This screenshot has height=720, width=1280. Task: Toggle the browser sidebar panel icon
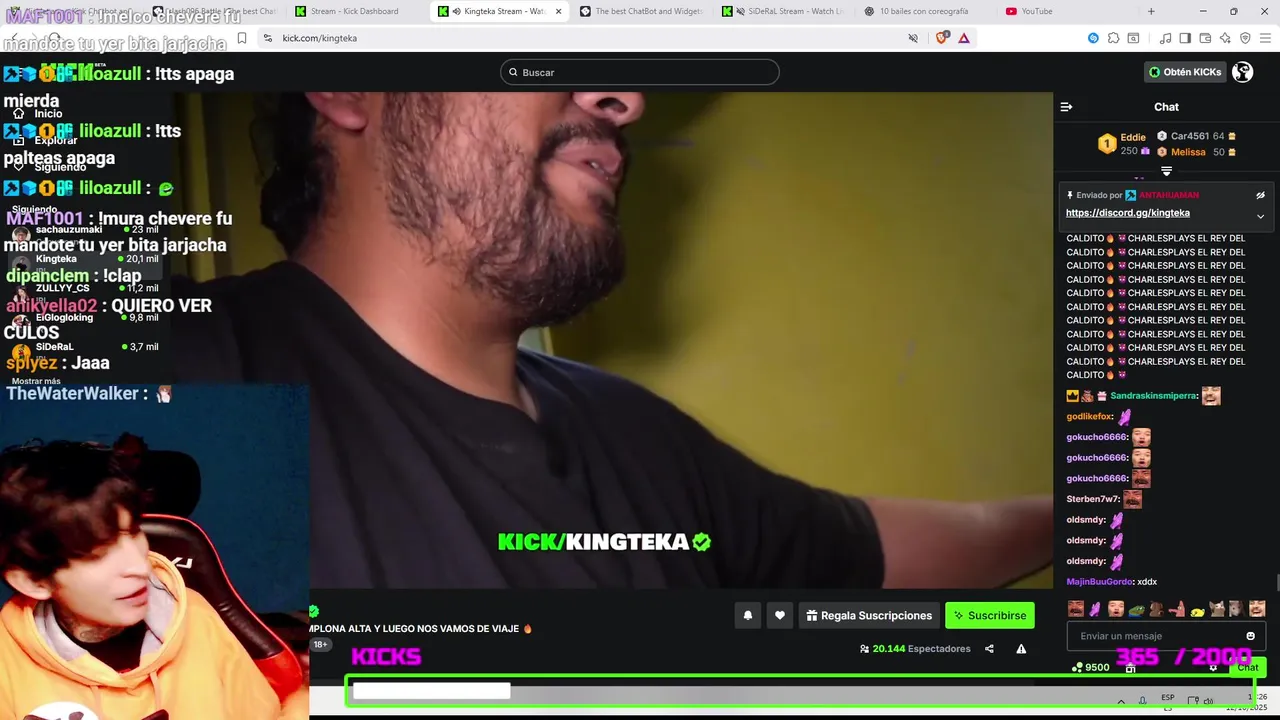[1185, 38]
